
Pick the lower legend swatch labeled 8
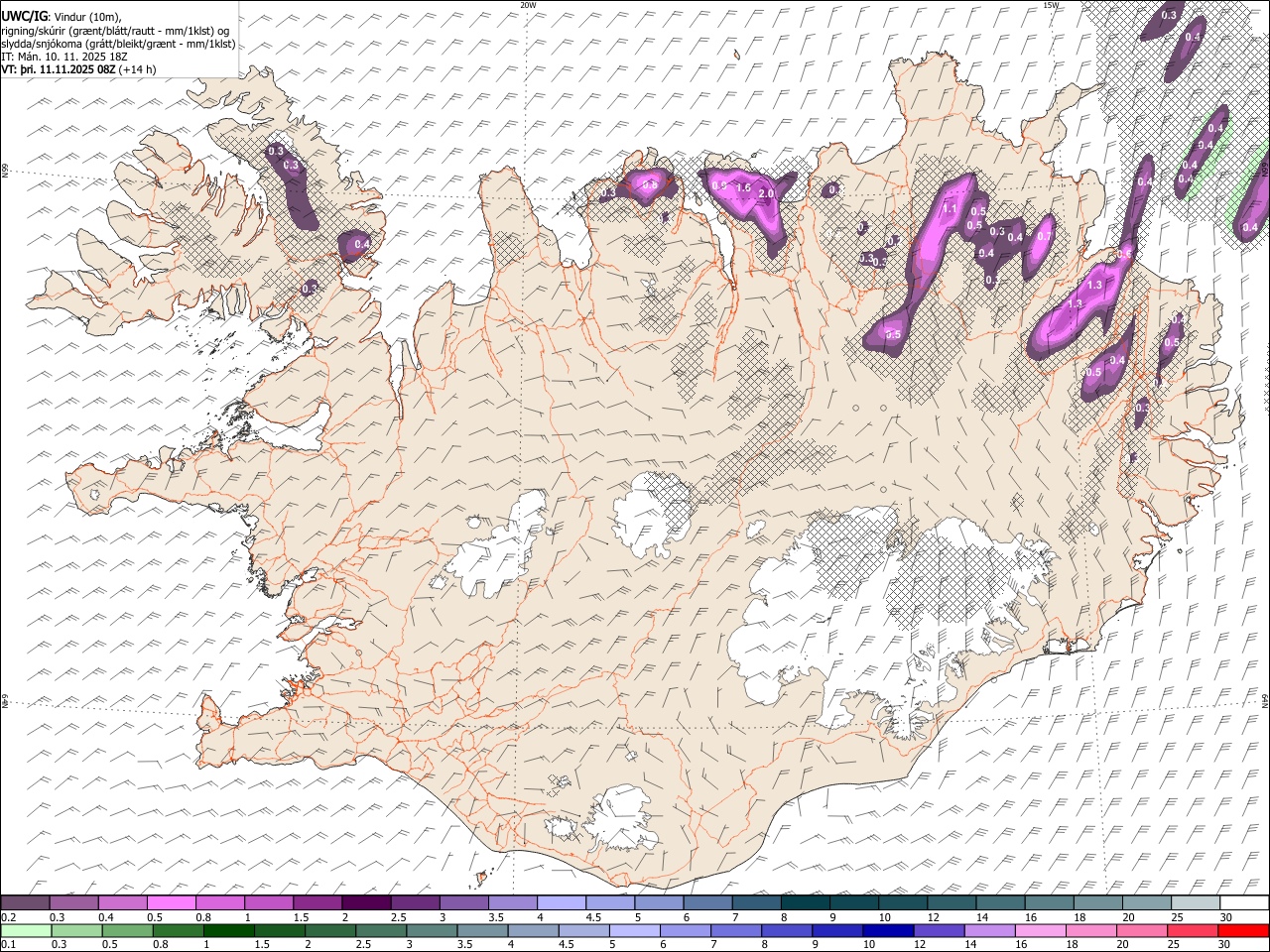786,930
